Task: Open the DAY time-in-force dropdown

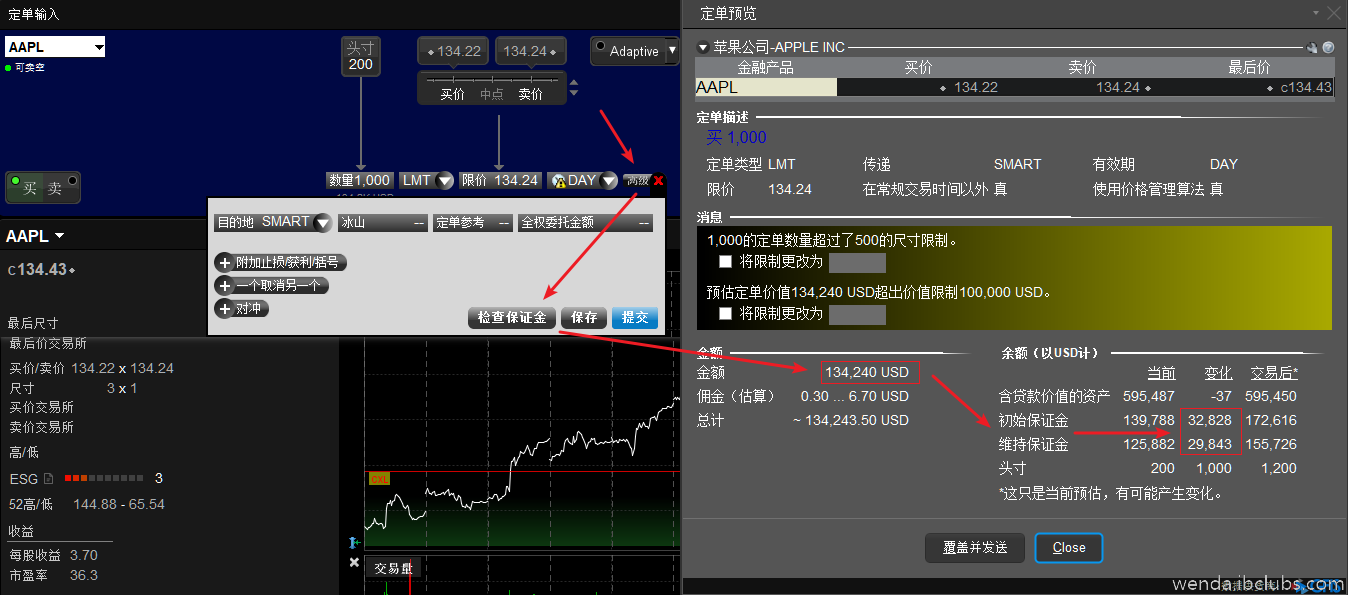Action: click(607, 181)
